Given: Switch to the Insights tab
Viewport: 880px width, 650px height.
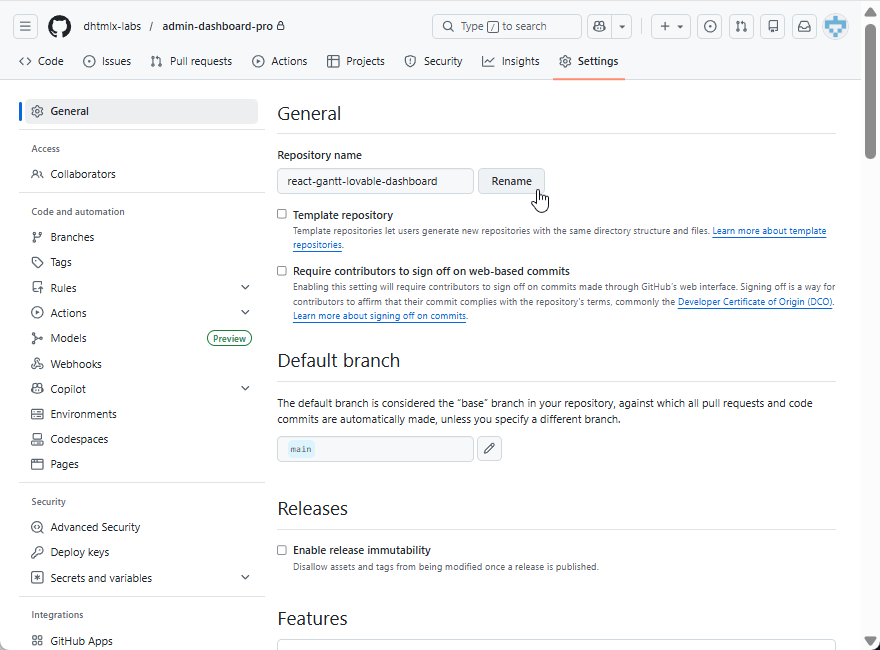Looking at the screenshot, I should tap(510, 61).
